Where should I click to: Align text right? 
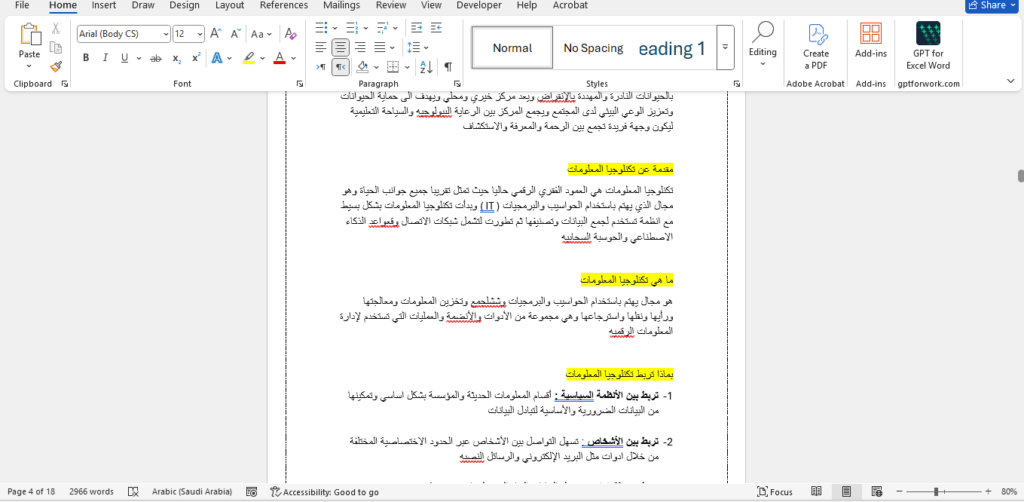click(x=359, y=47)
